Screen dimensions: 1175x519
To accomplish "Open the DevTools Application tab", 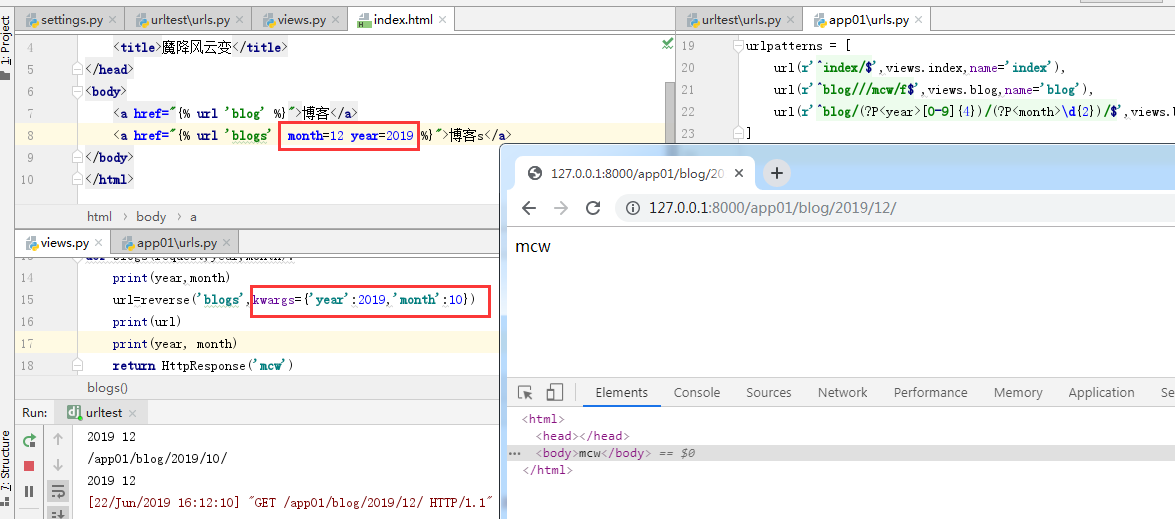I will point(1101,392).
